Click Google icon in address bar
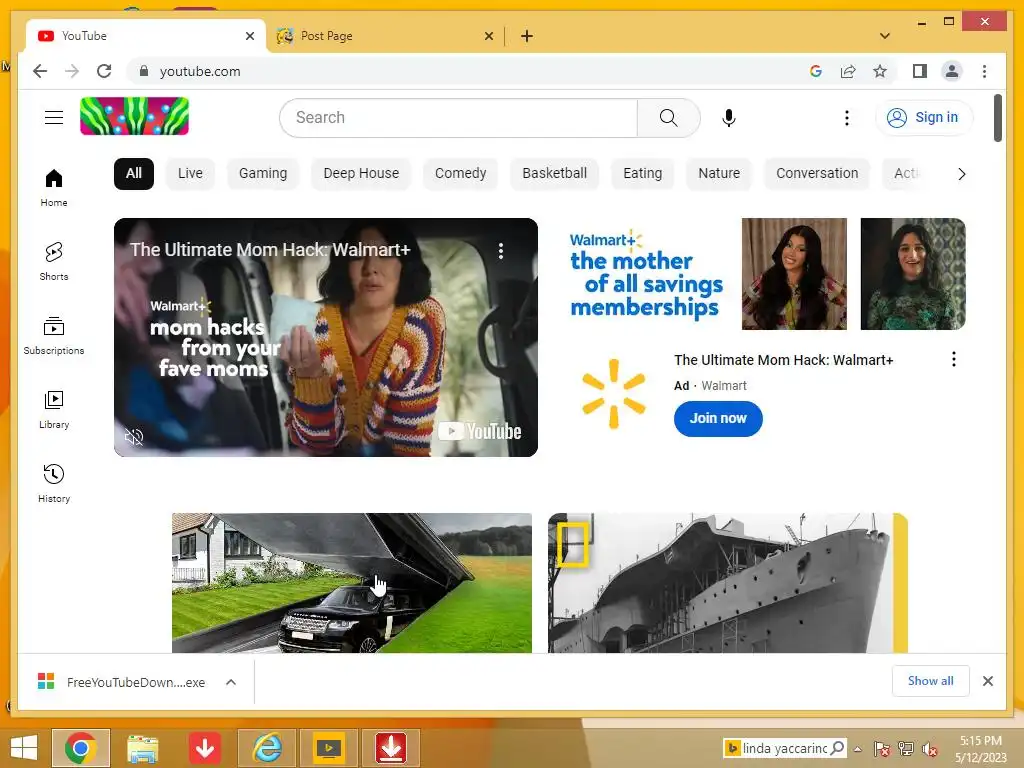1024x768 pixels. tap(816, 71)
